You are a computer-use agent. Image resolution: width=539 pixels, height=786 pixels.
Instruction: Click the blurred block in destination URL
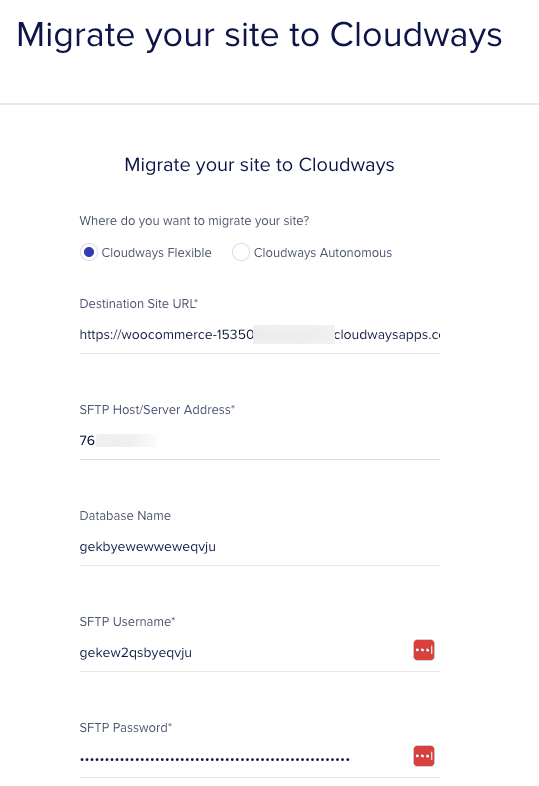point(294,334)
